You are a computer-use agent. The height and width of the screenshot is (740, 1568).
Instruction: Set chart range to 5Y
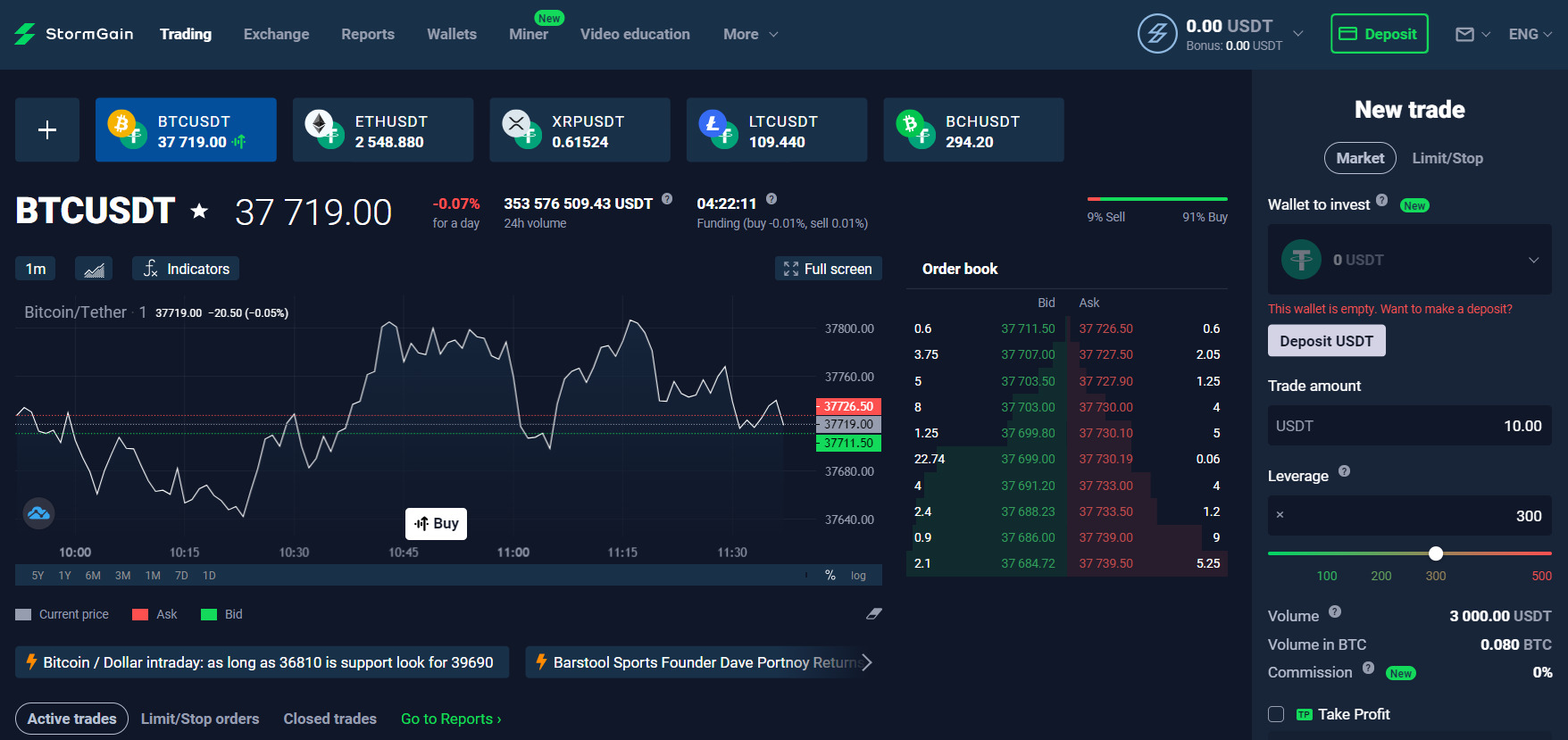pyautogui.click(x=38, y=576)
